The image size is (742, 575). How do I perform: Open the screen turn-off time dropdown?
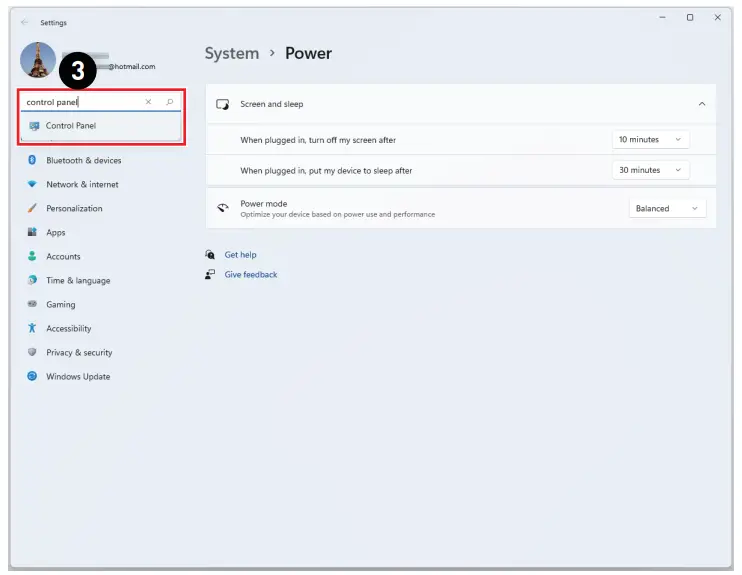tap(650, 140)
